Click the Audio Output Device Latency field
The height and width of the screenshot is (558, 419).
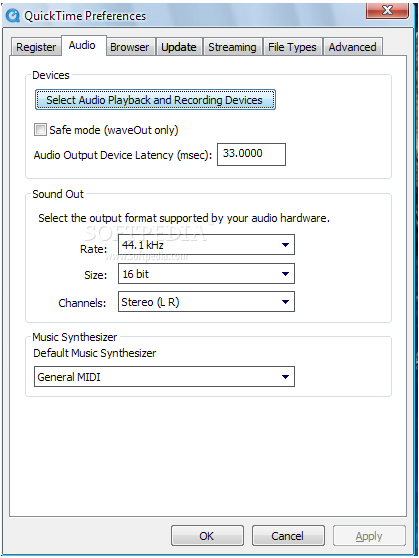251,154
